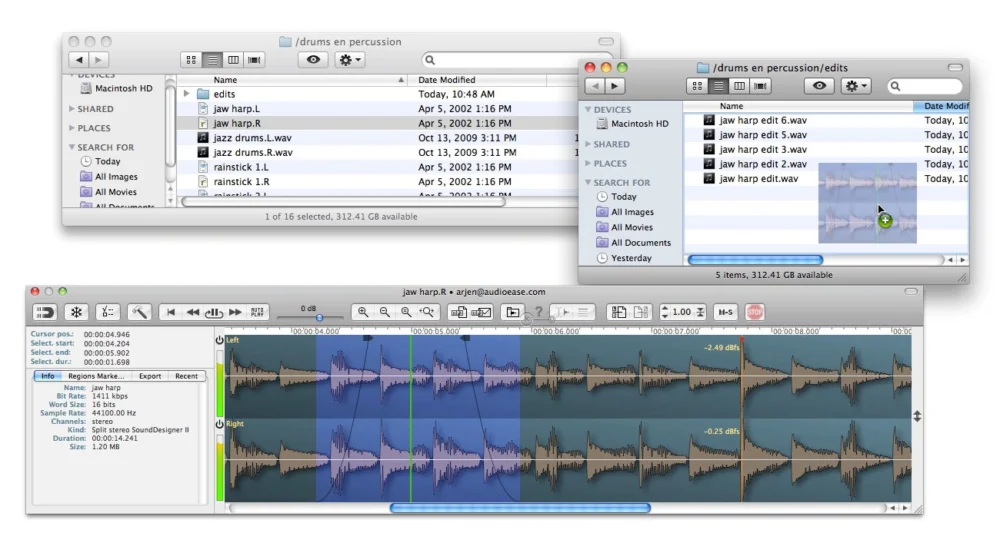Click the snowflake freeze icon in editor toolbar

coord(77,312)
